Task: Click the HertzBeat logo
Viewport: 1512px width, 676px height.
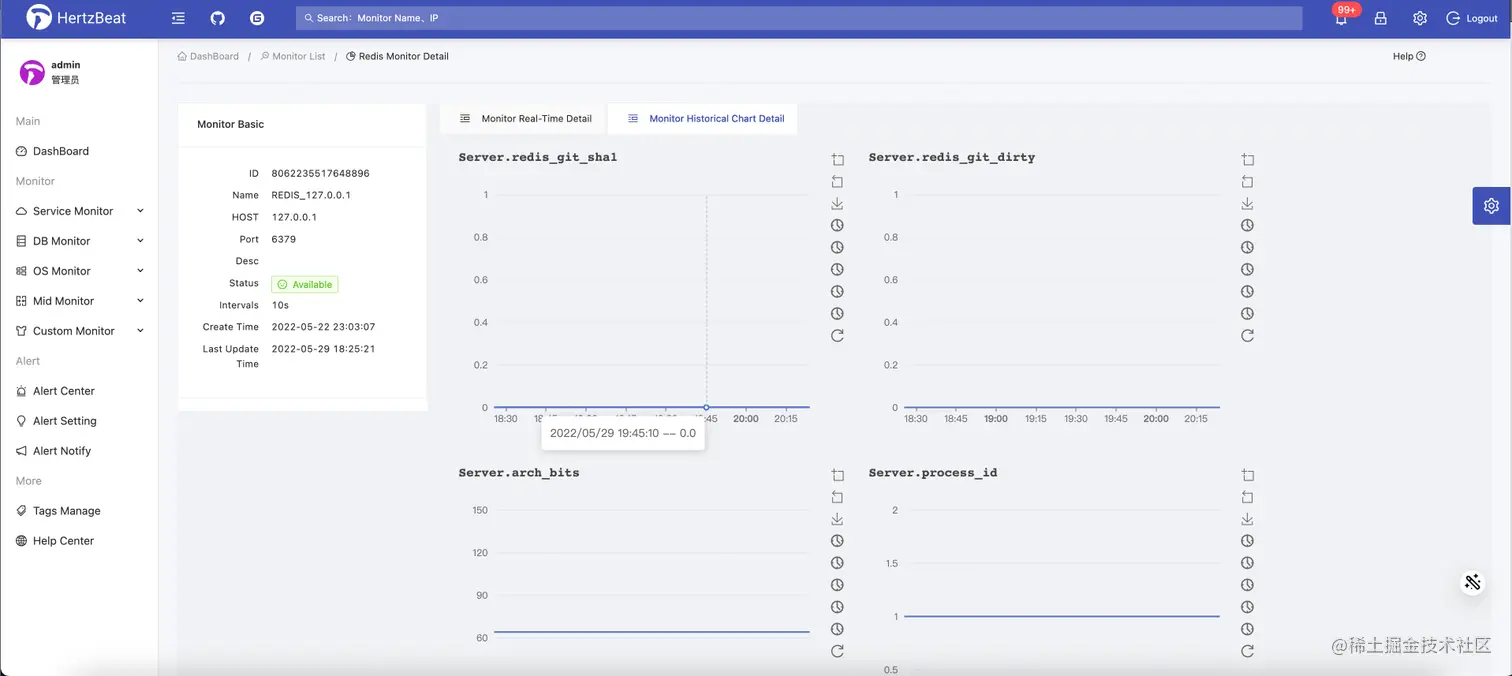Action: coord(76,17)
